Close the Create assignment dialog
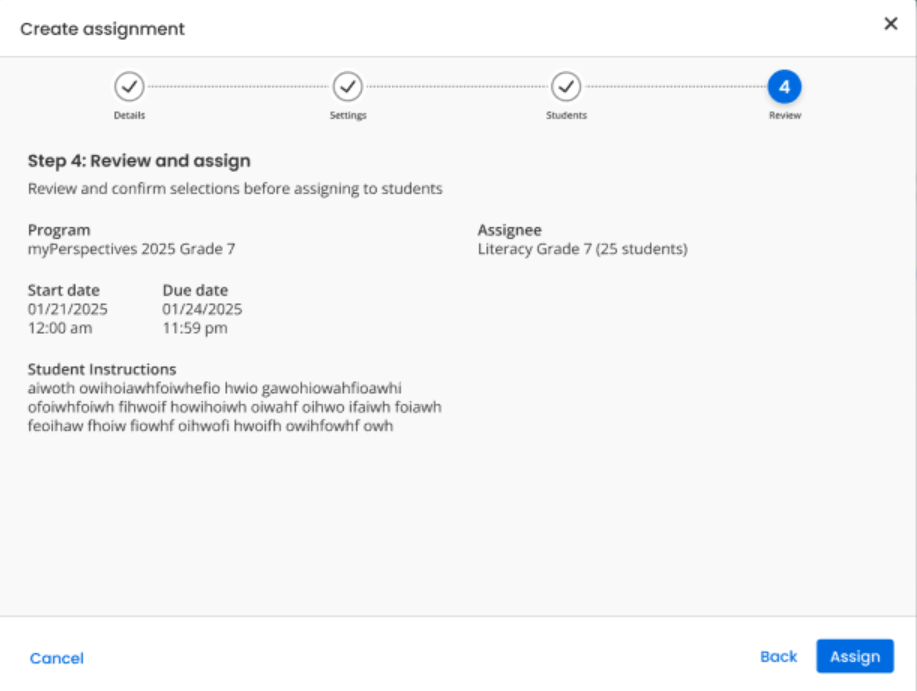 point(891,23)
